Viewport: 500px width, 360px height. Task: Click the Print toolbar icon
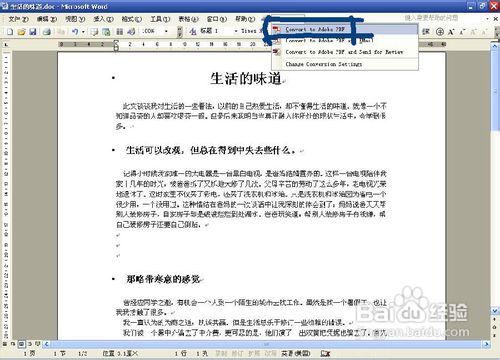47,32
